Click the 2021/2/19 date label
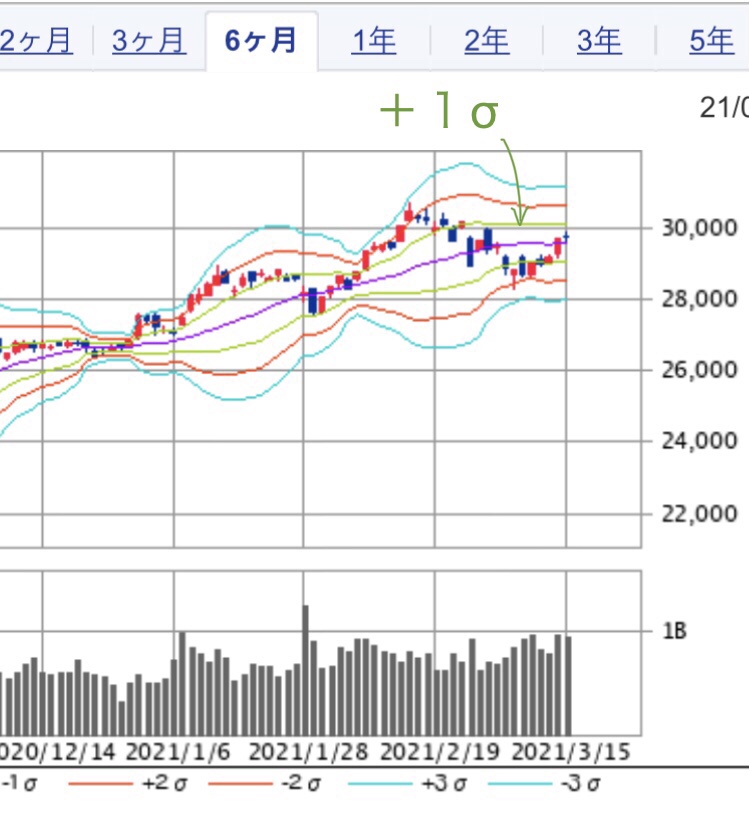This screenshot has width=749, height=831. click(x=439, y=752)
